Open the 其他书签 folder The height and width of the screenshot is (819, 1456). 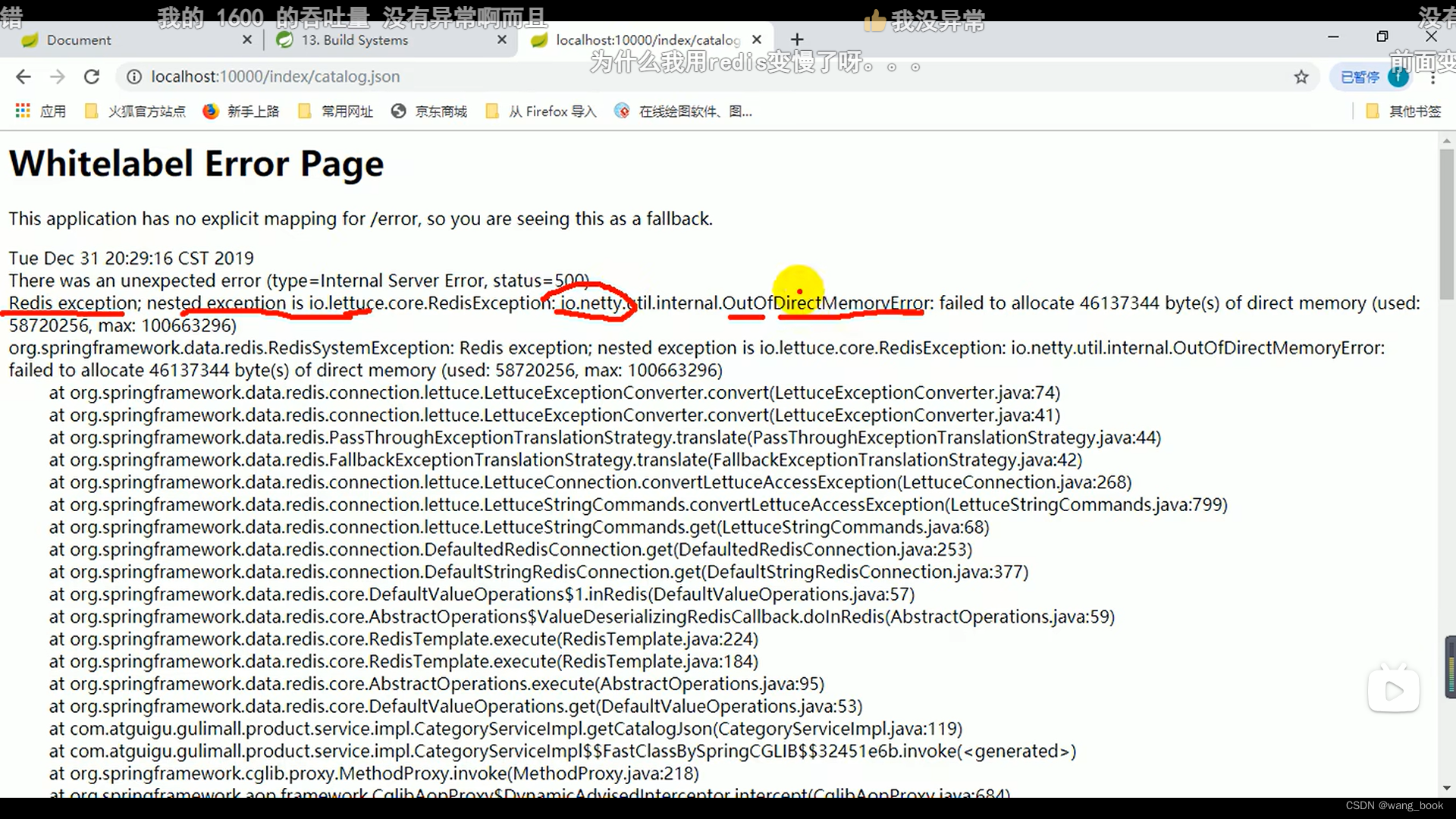(1404, 111)
